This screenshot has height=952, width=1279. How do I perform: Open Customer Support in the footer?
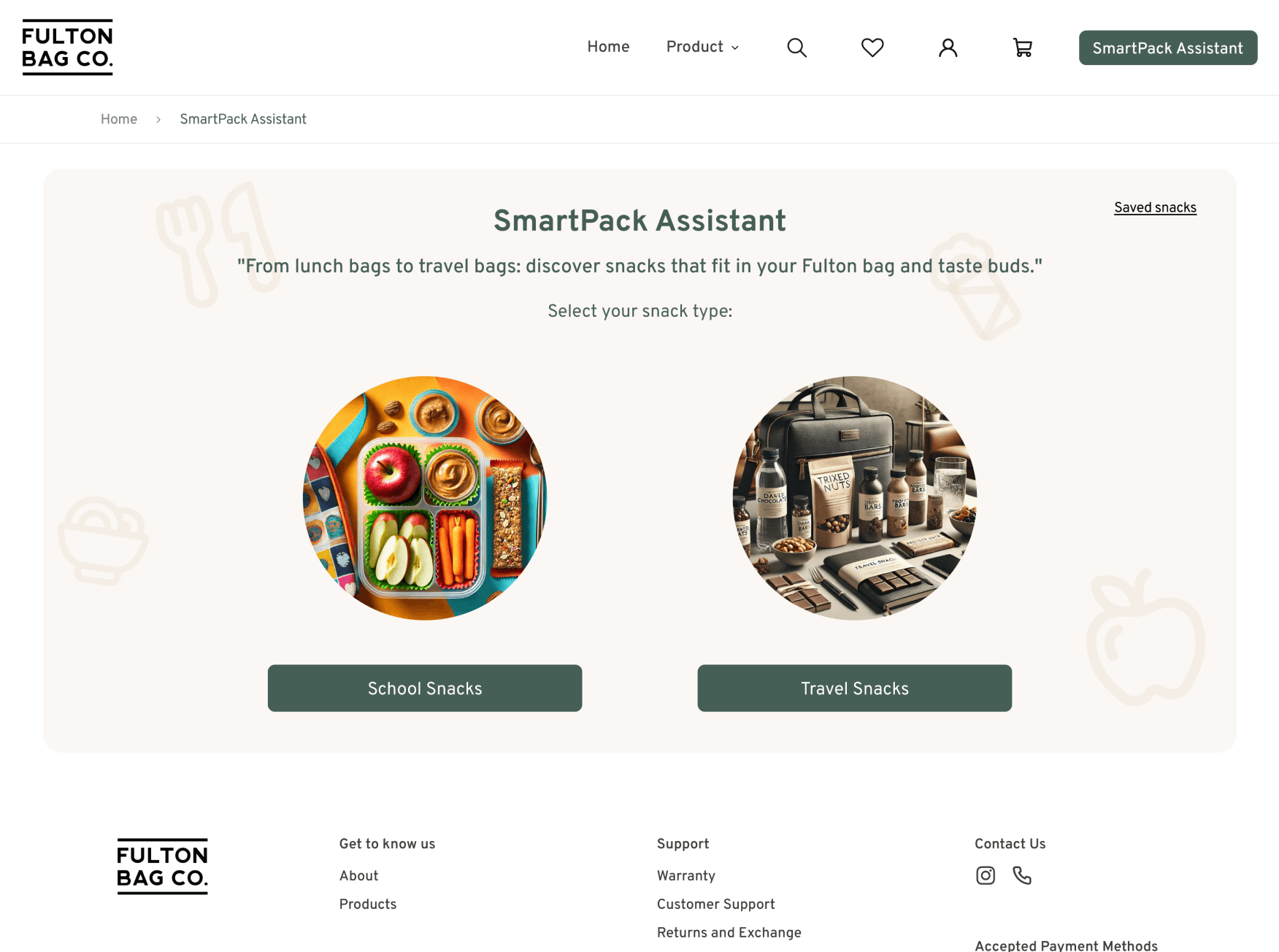716,904
